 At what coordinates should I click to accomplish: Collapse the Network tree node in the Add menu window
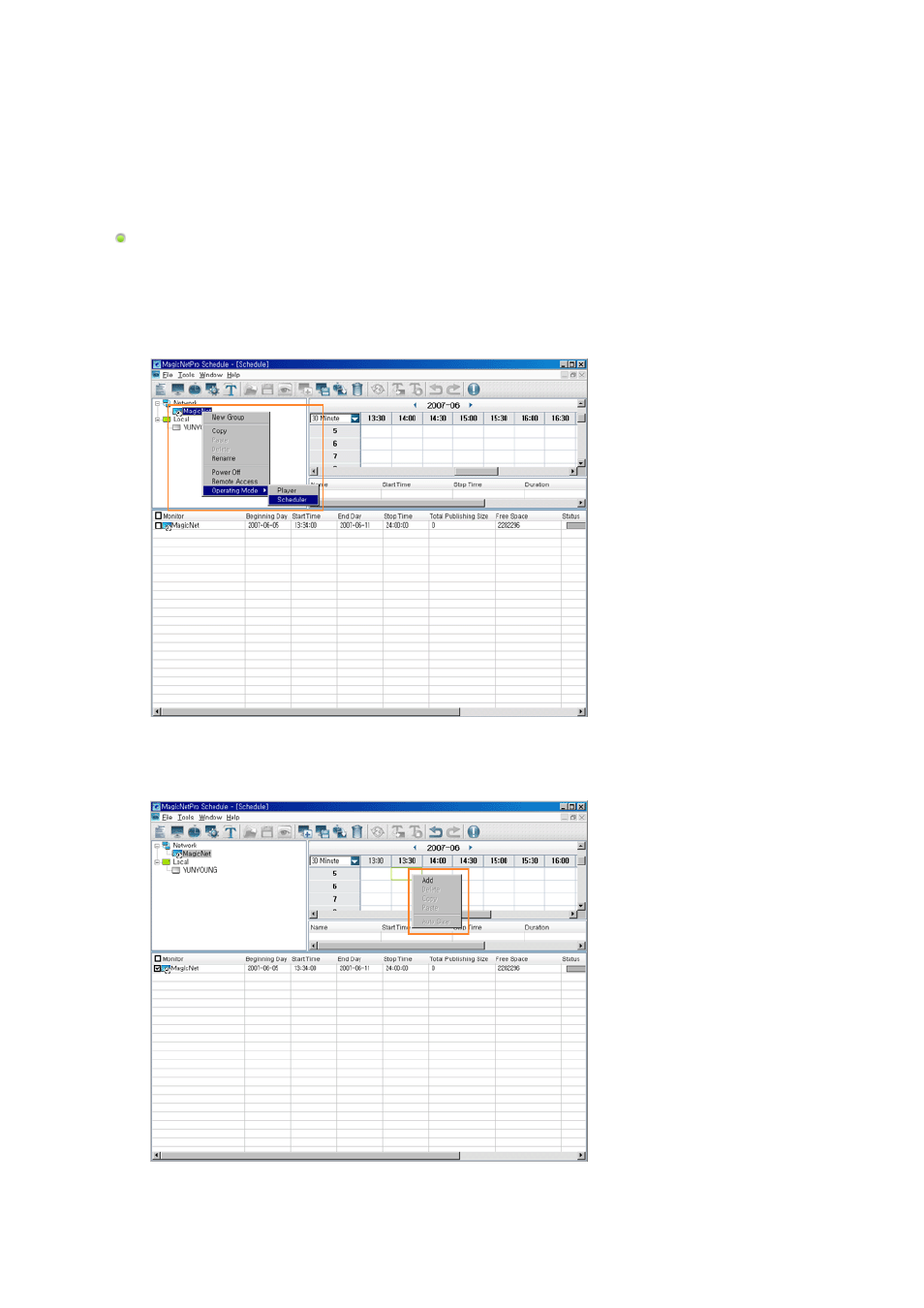pos(157,846)
